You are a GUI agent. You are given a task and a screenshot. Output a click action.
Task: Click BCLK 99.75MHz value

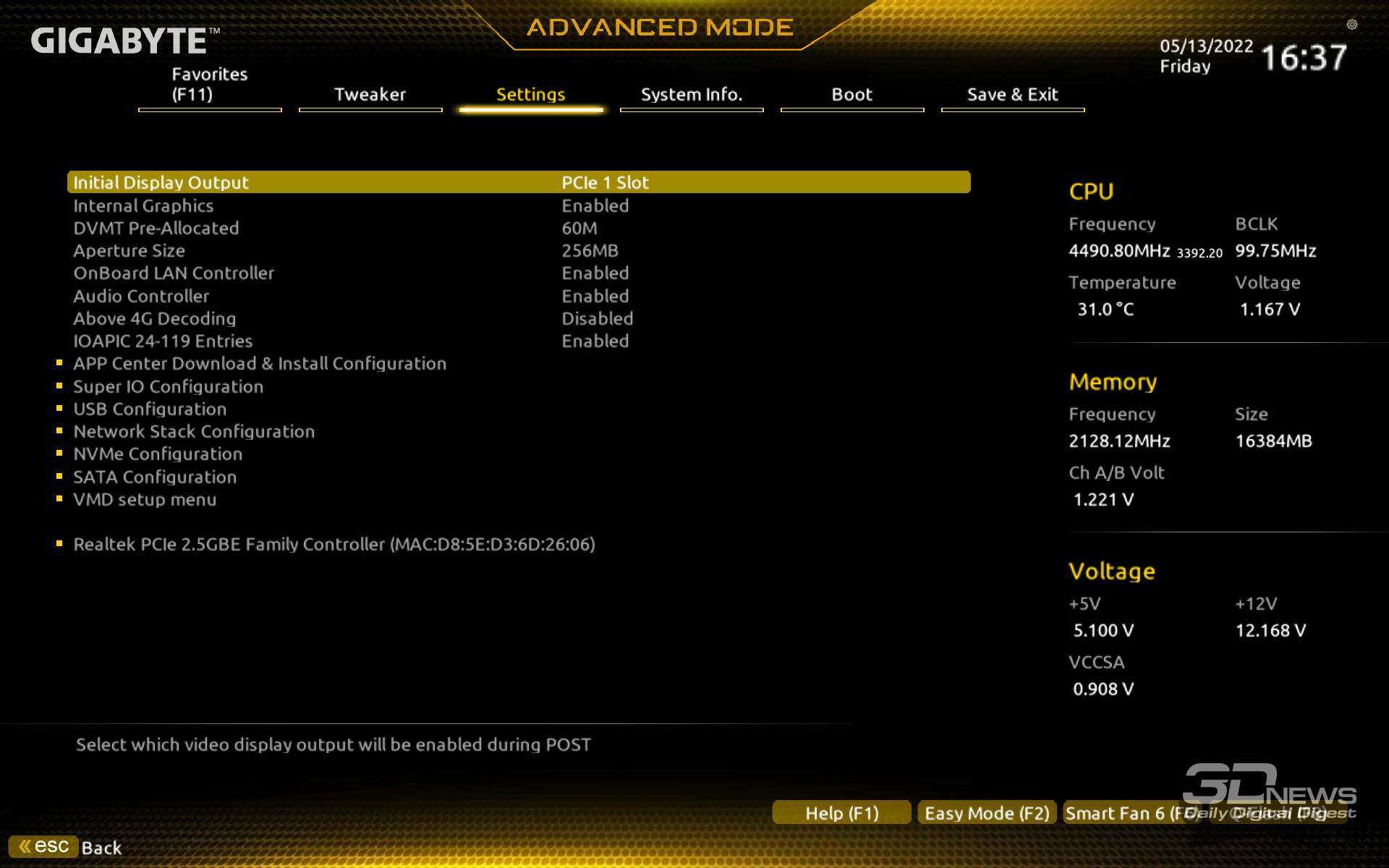1275,250
